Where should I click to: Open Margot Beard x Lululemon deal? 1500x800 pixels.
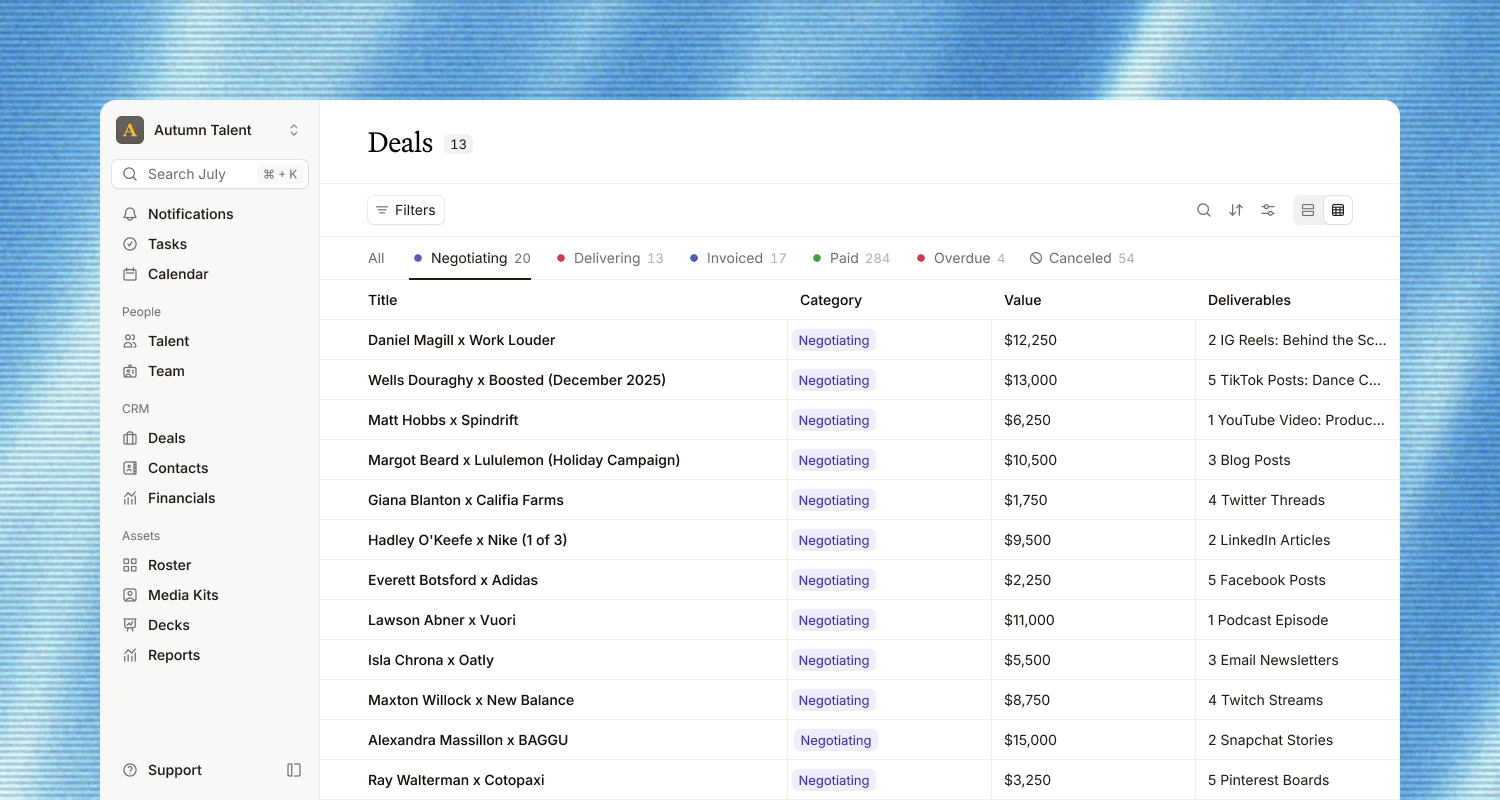524,460
